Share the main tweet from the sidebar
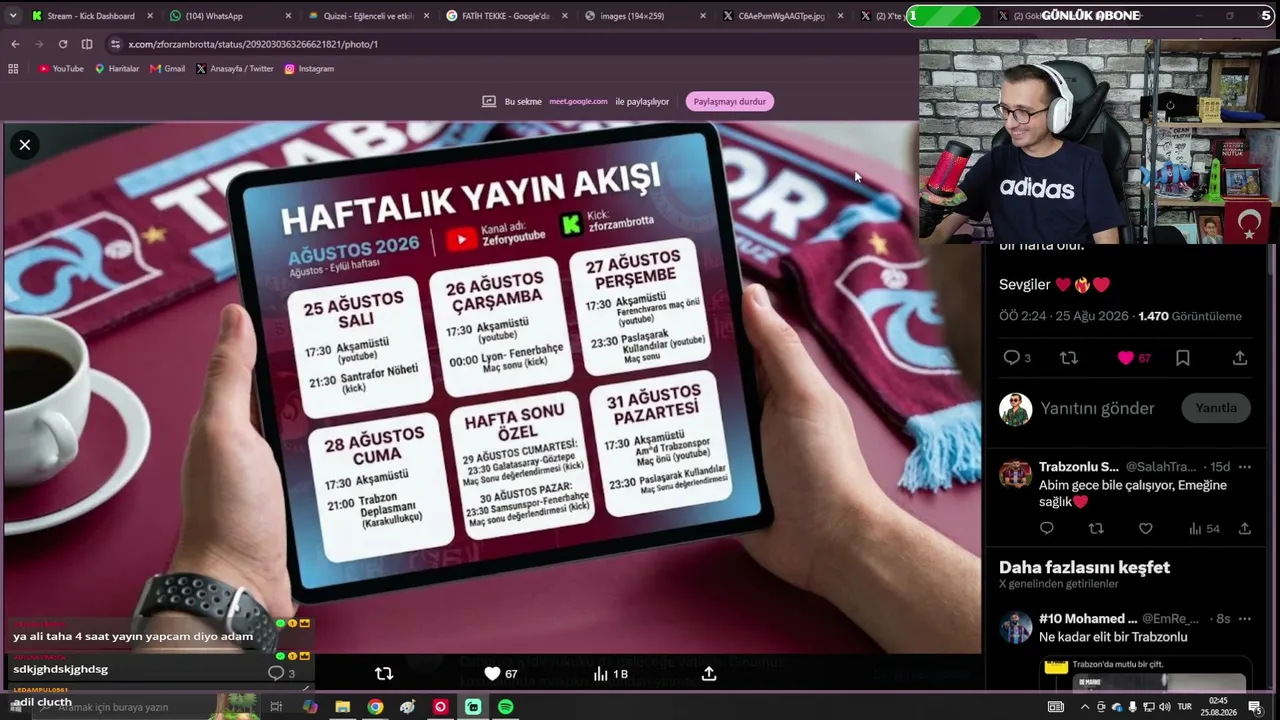The width and height of the screenshot is (1280, 720). tap(1240, 358)
